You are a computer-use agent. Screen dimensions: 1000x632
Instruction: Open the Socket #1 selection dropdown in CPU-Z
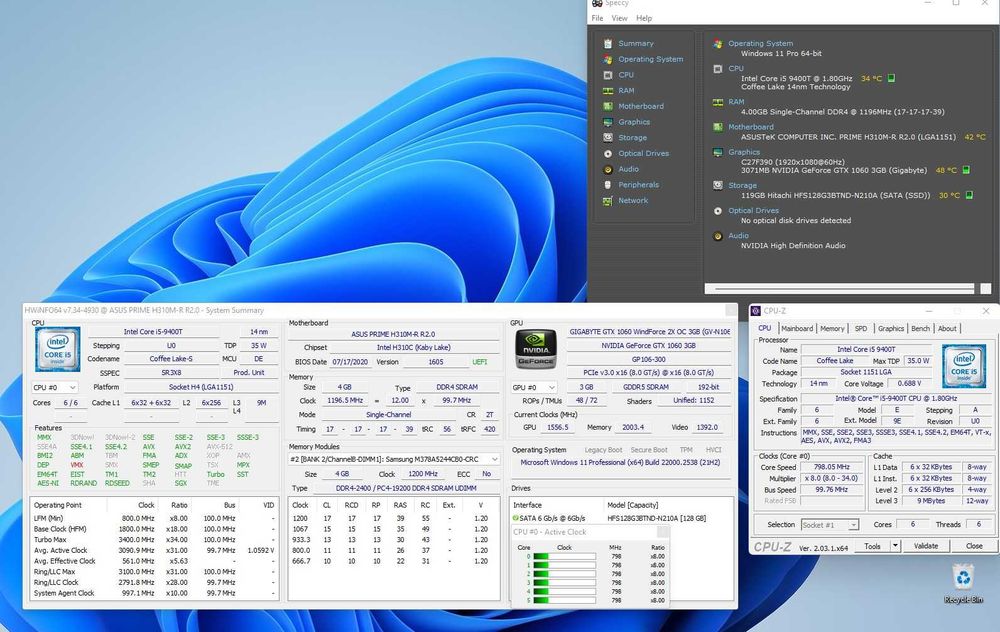(x=830, y=525)
